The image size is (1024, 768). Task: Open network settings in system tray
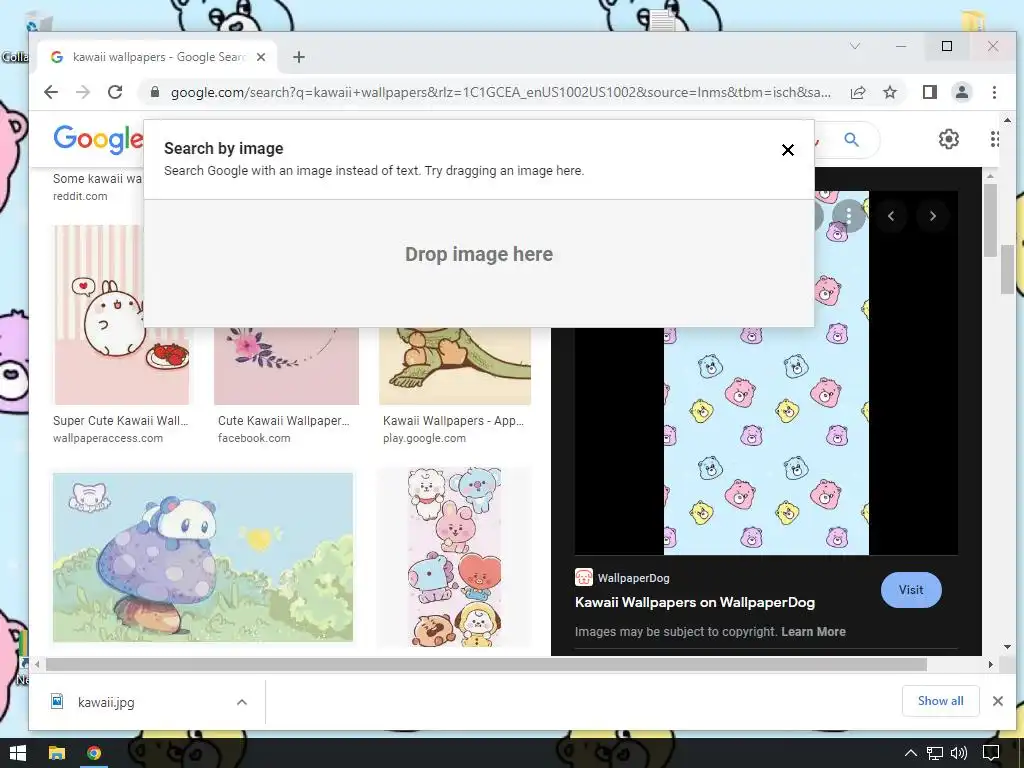coord(935,753)
